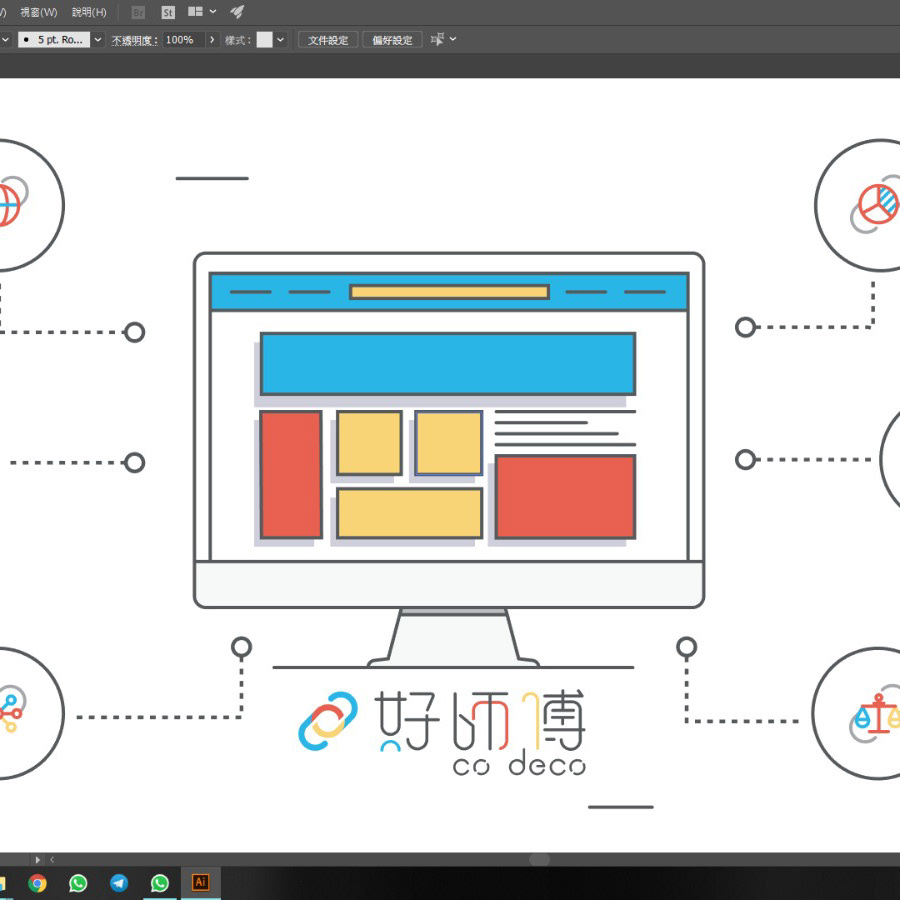Open Adobe Bridge via the Br icon
900x900 pixels.
click(139, 12)
